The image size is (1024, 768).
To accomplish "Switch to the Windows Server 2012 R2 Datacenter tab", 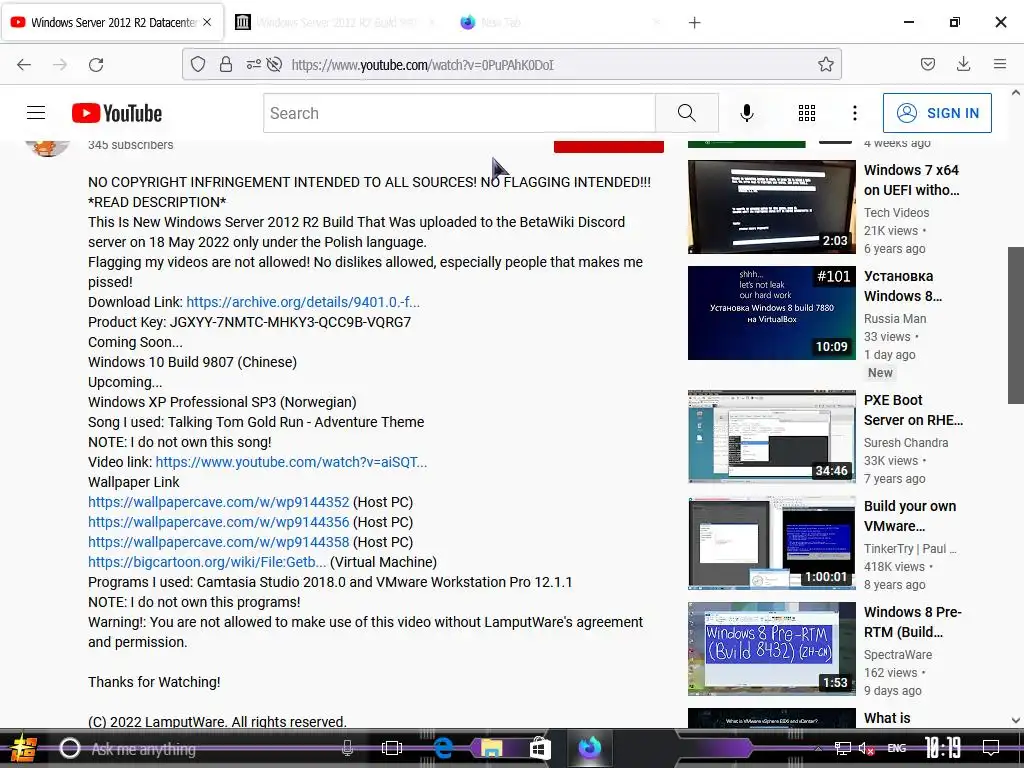I will (x=112, y=22).
